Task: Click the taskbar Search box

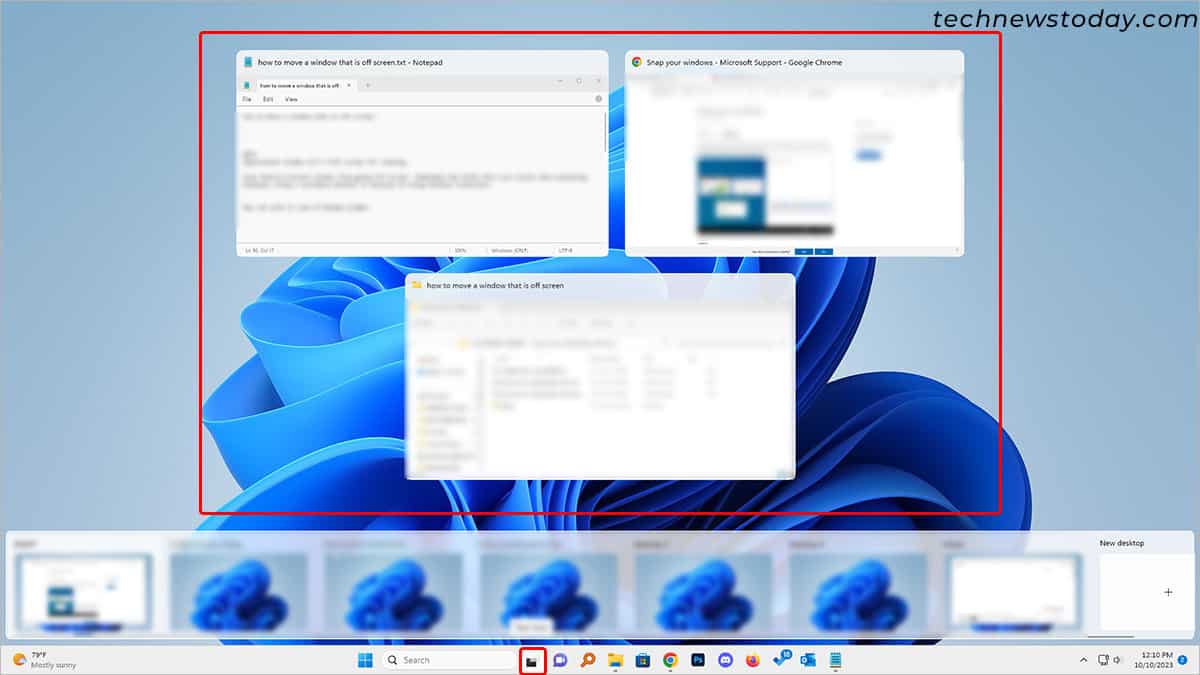Action: point(449,660)
